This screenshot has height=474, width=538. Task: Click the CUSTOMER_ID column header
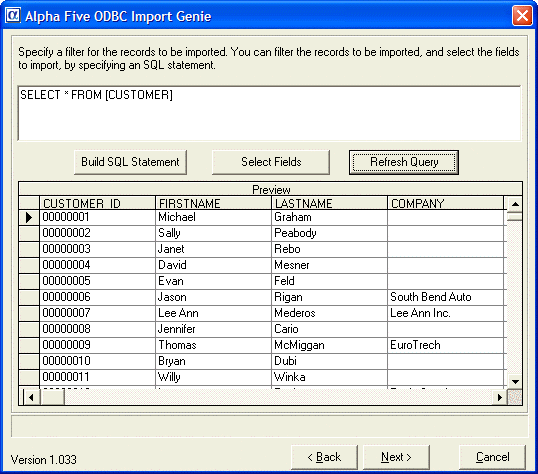tap(97, 203)
